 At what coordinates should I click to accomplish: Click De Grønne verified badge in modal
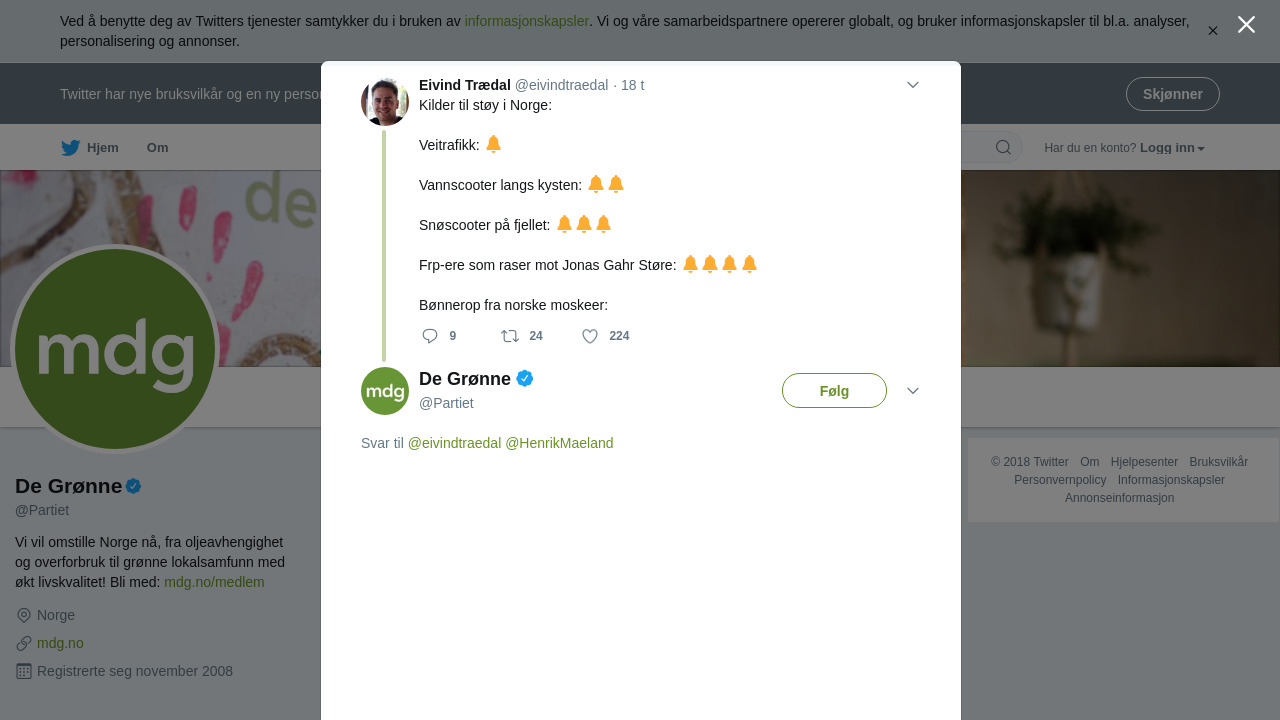[x=525, y=379]
